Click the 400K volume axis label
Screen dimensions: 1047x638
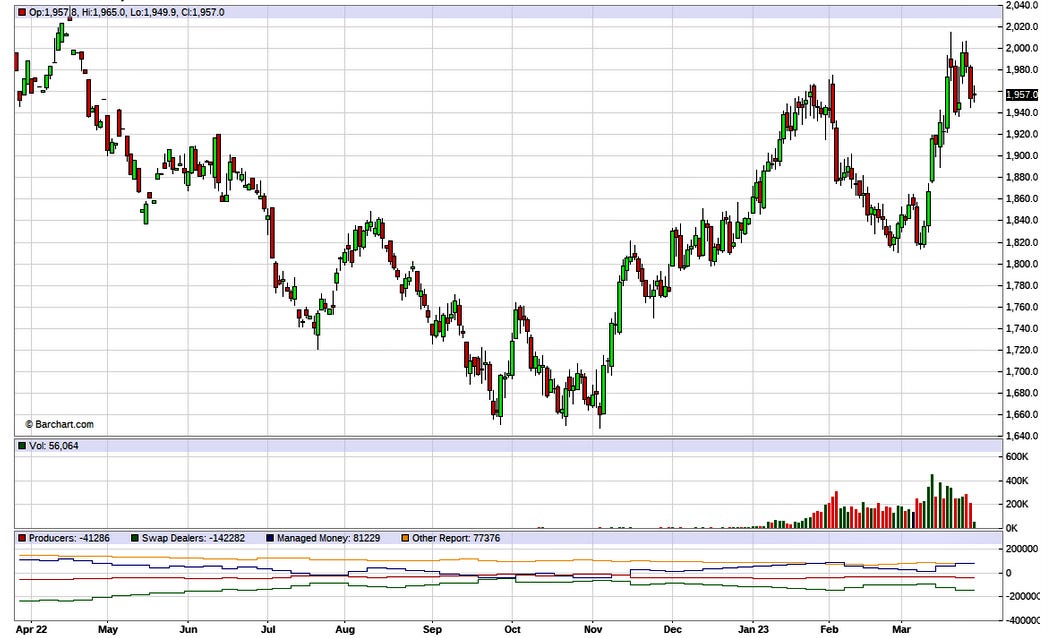pos(1017,480)
